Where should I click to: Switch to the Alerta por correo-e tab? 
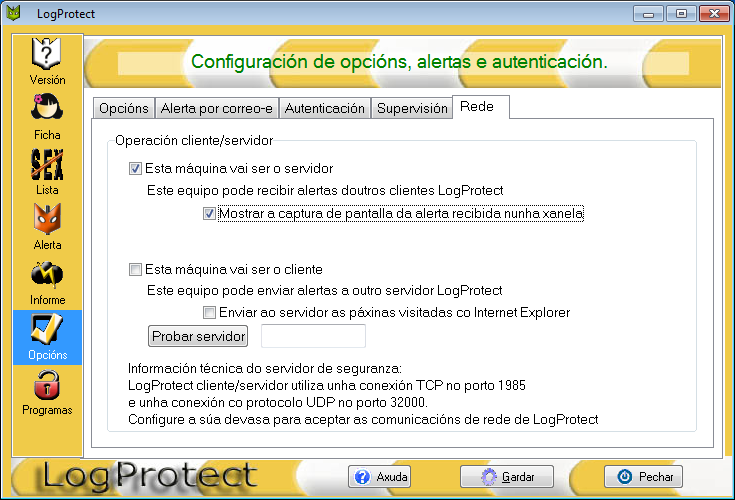(217, 108)
